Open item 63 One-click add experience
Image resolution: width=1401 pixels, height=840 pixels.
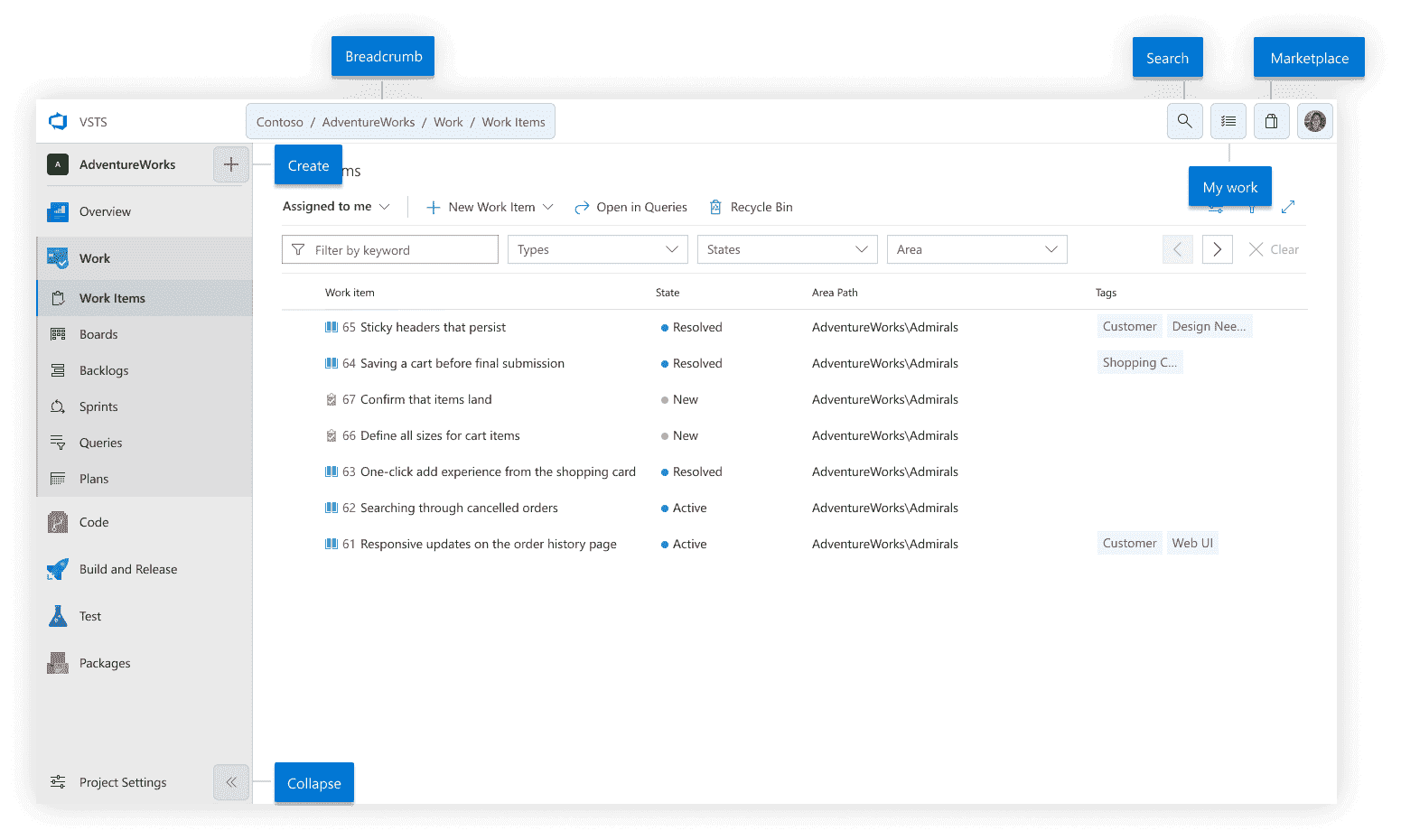point(498,471)
